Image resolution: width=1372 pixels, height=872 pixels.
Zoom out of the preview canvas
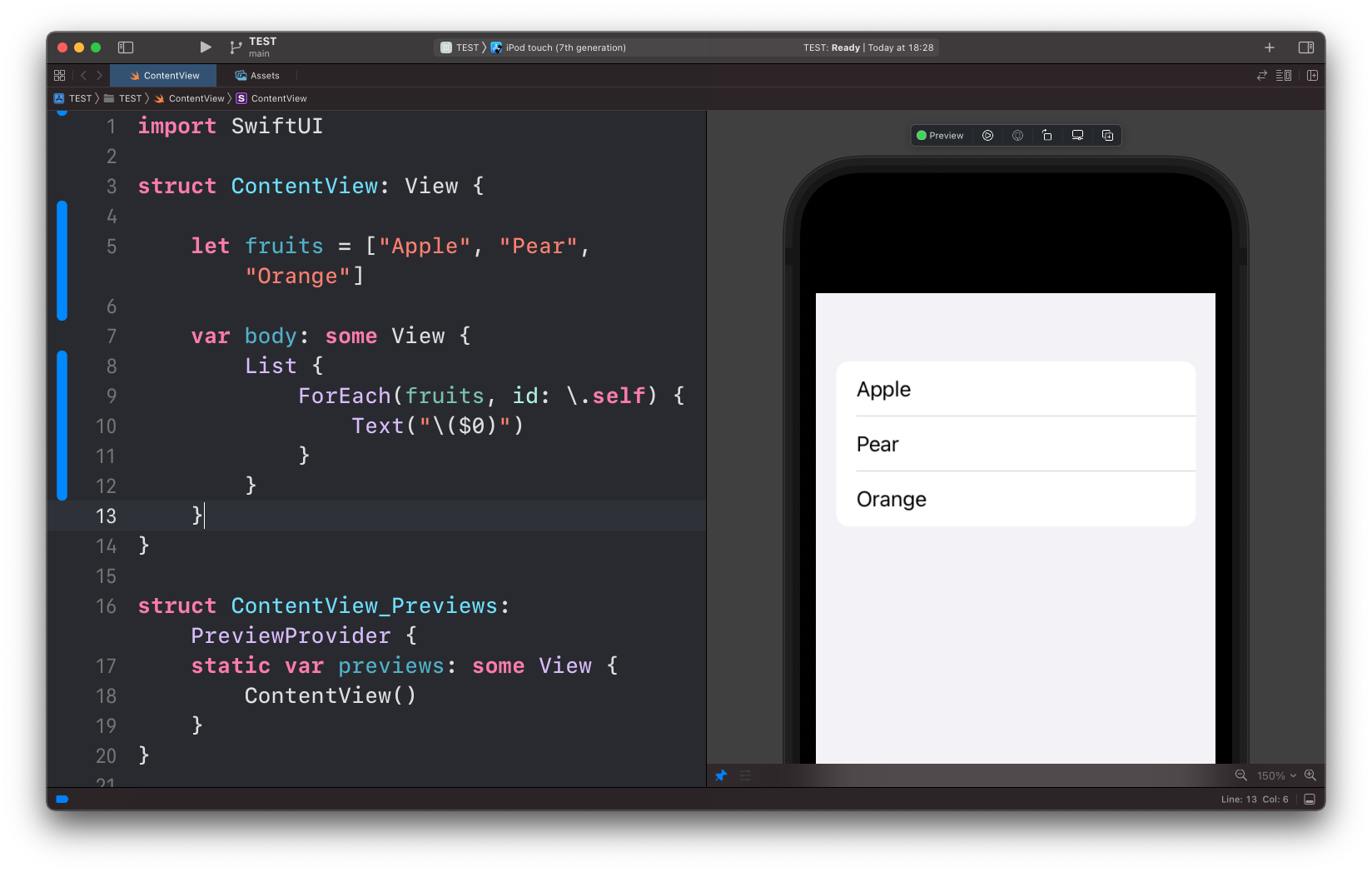click(x=1240, y=775)
